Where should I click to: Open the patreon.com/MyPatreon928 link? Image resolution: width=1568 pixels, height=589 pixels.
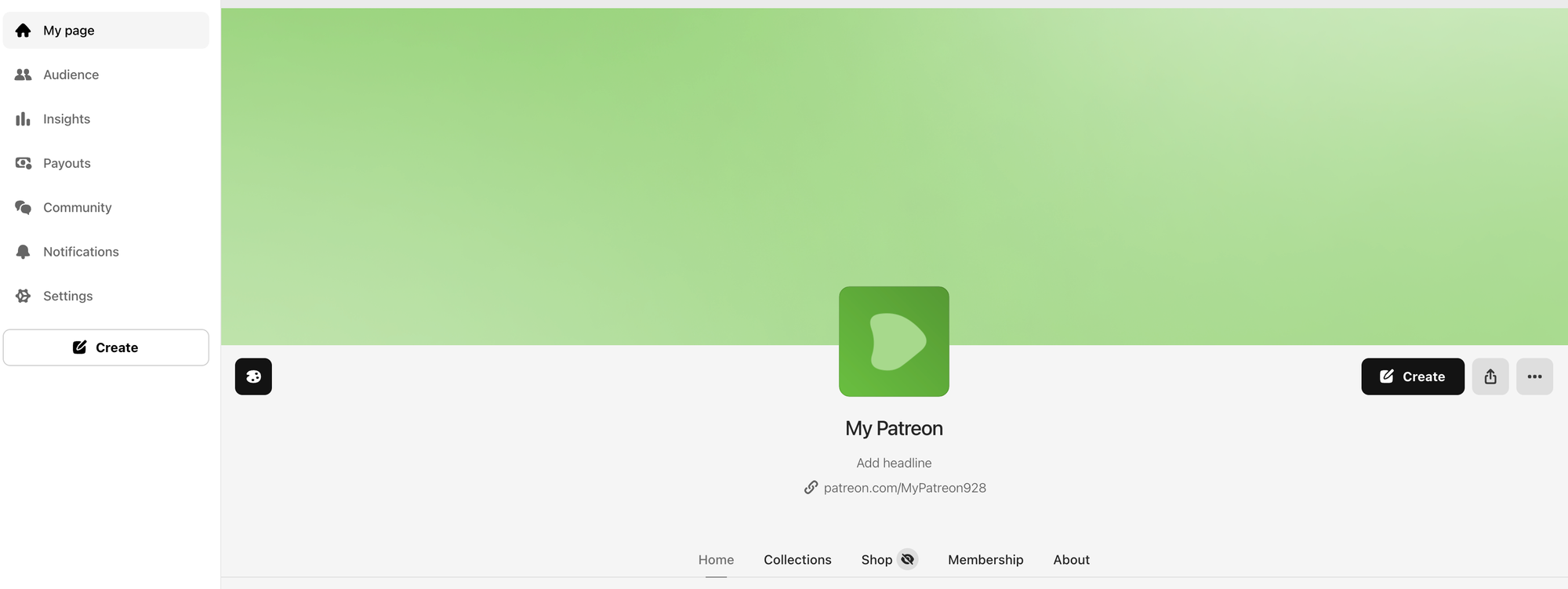tap(905, 488)
